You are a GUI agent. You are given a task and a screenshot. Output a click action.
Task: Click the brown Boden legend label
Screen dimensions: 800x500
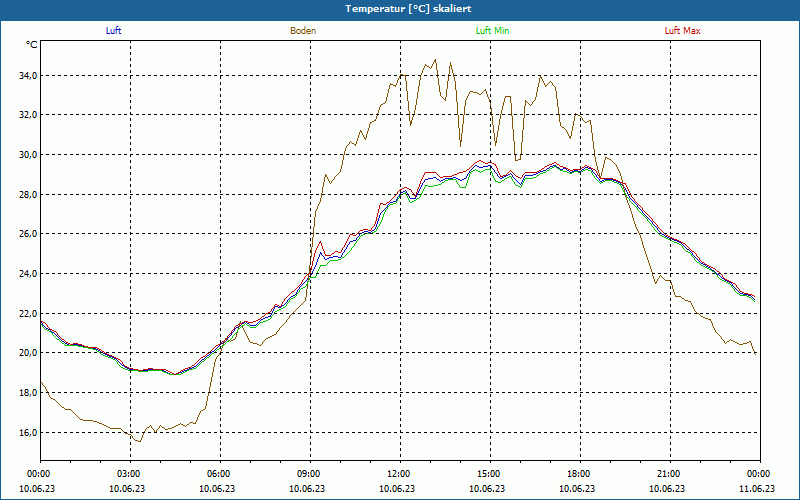[303, 31]
